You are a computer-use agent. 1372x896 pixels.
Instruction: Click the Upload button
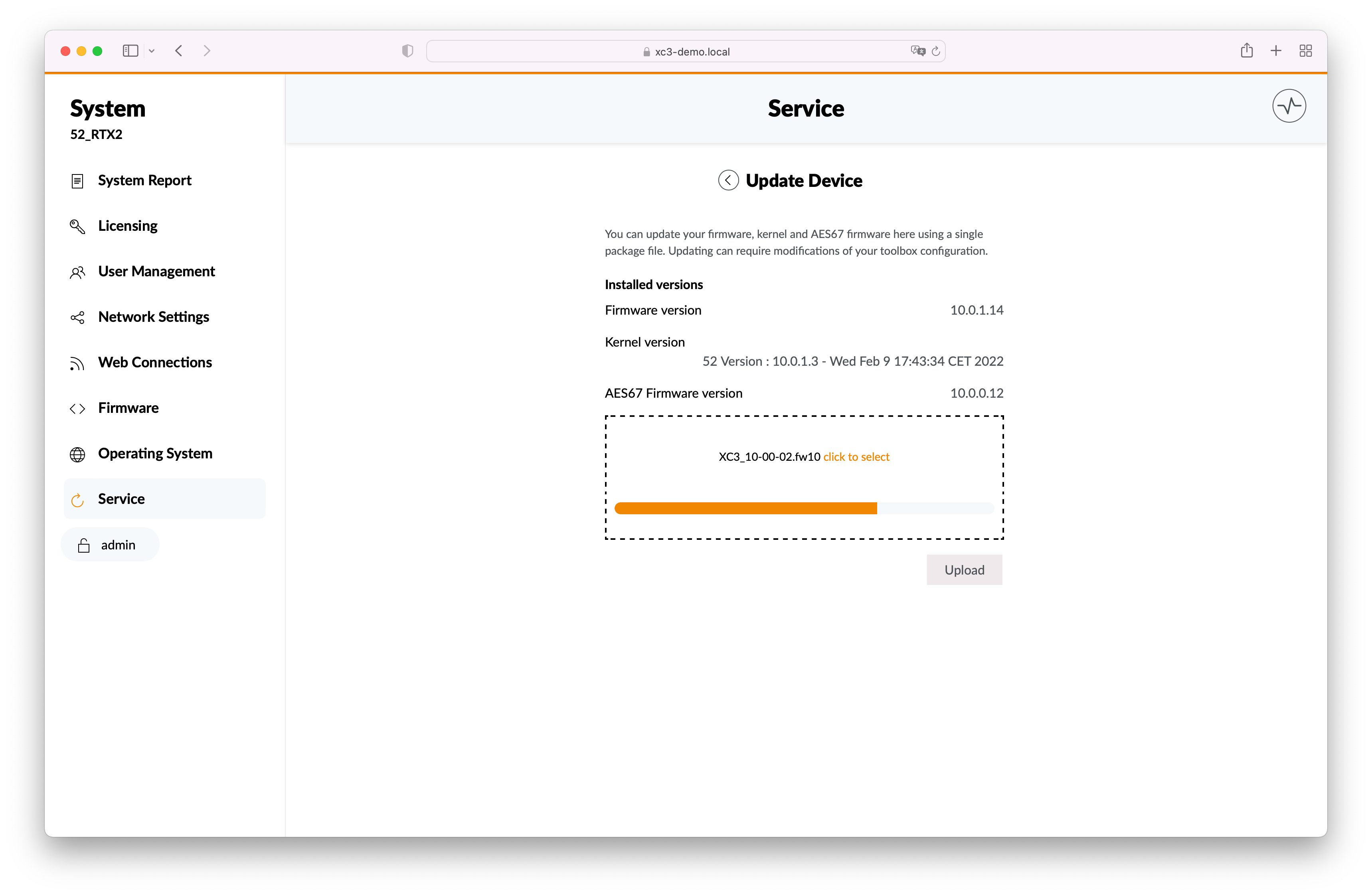pos(964,570)
